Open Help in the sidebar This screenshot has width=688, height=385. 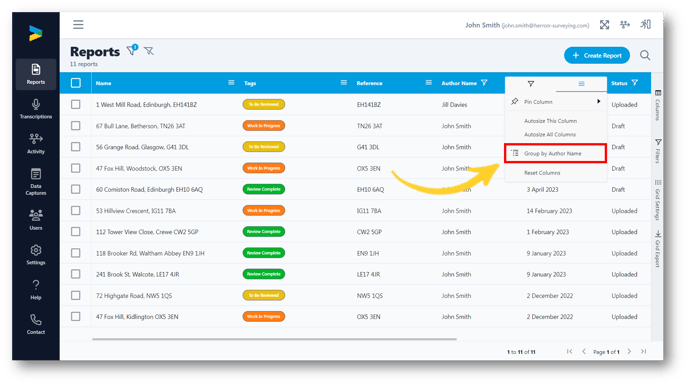coord(36,290)
